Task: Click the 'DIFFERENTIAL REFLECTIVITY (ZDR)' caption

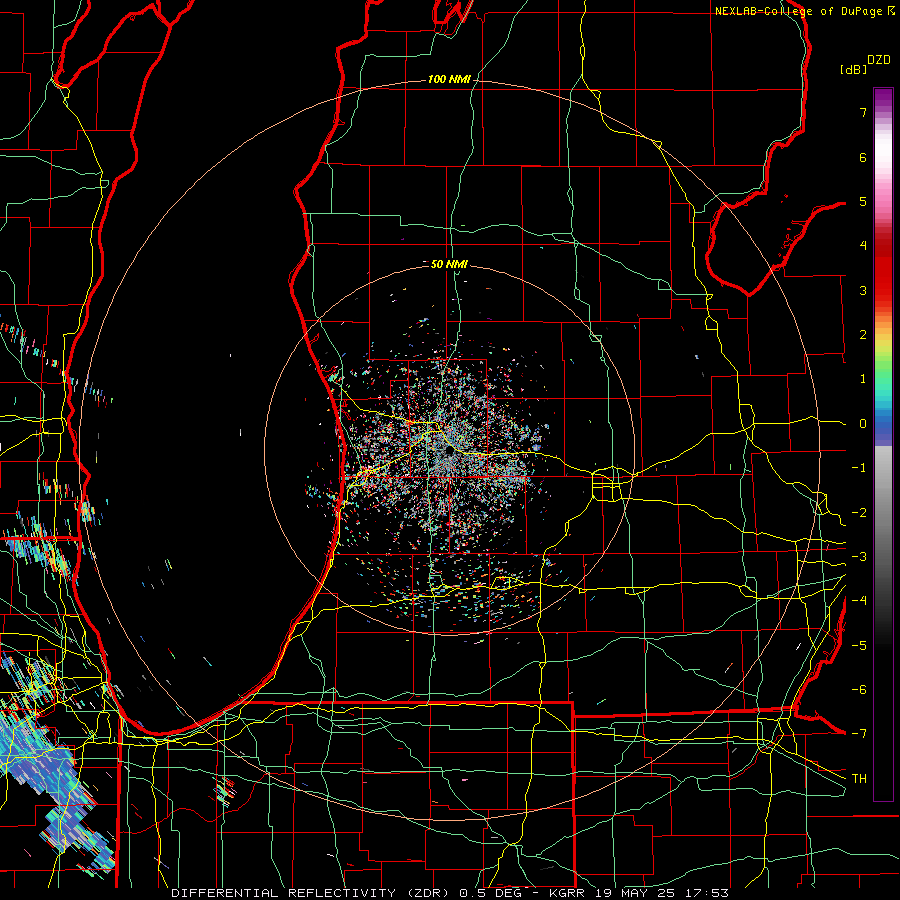Action: (312, 893)
